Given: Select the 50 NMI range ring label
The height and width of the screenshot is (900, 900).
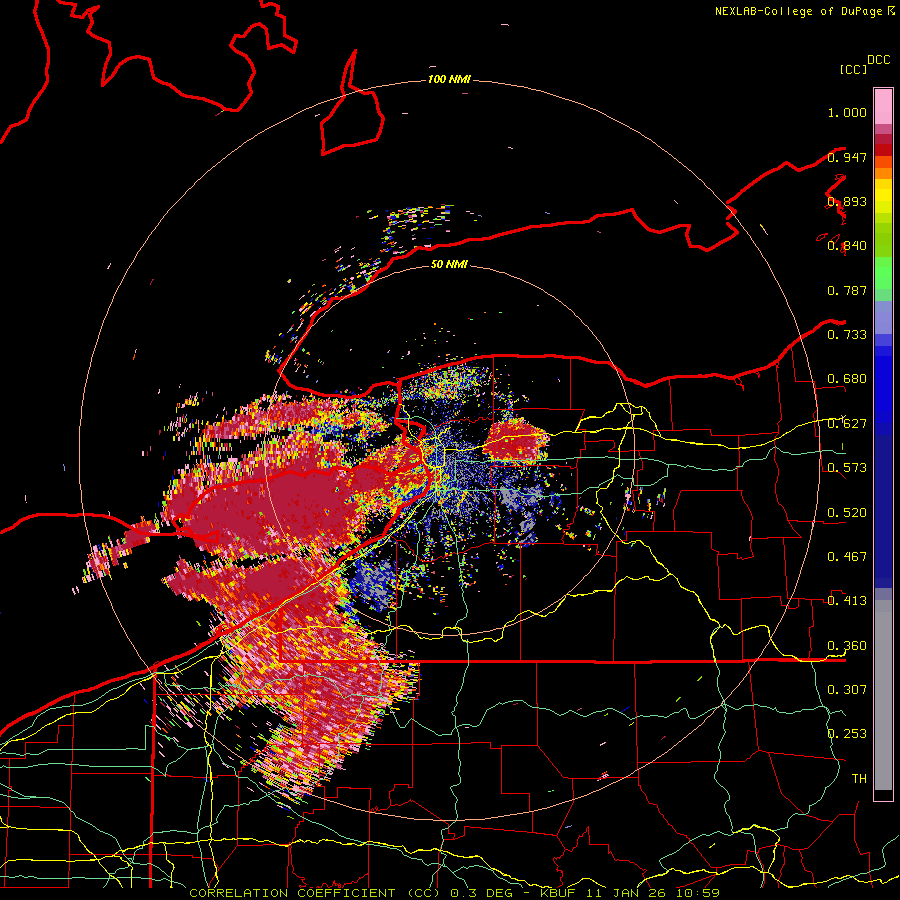Looking at the screenshot, I should click(x=449, y=264).
